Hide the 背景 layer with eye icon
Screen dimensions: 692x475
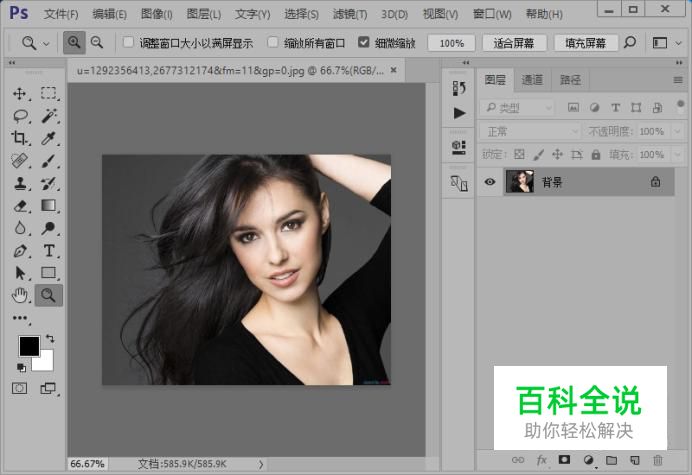click(x=490, y=182)
